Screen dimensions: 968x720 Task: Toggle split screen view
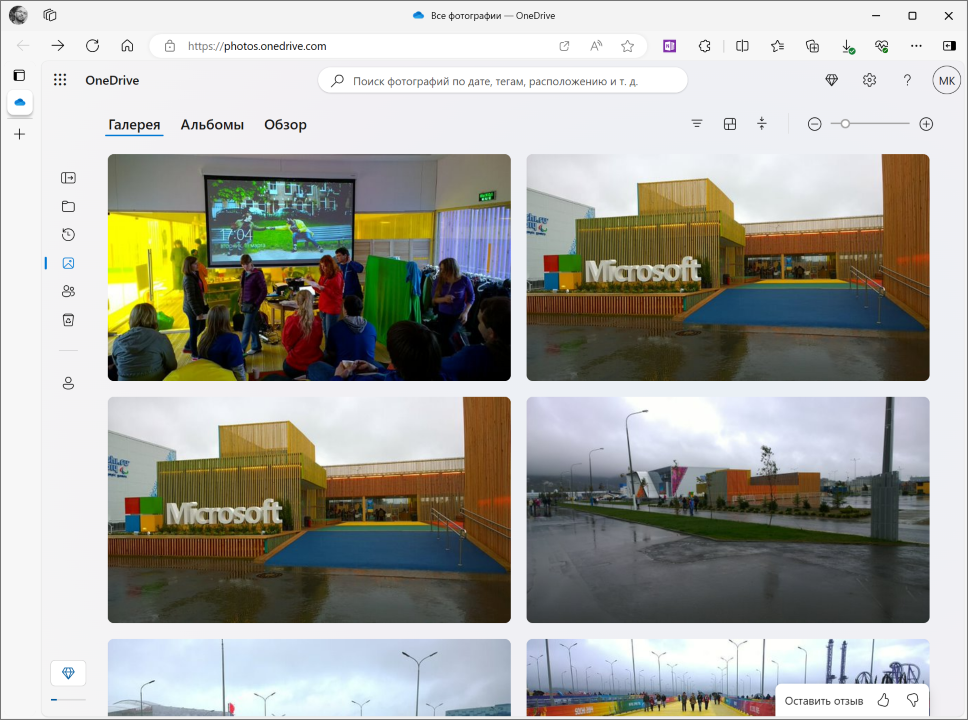[x=742, y=46]
